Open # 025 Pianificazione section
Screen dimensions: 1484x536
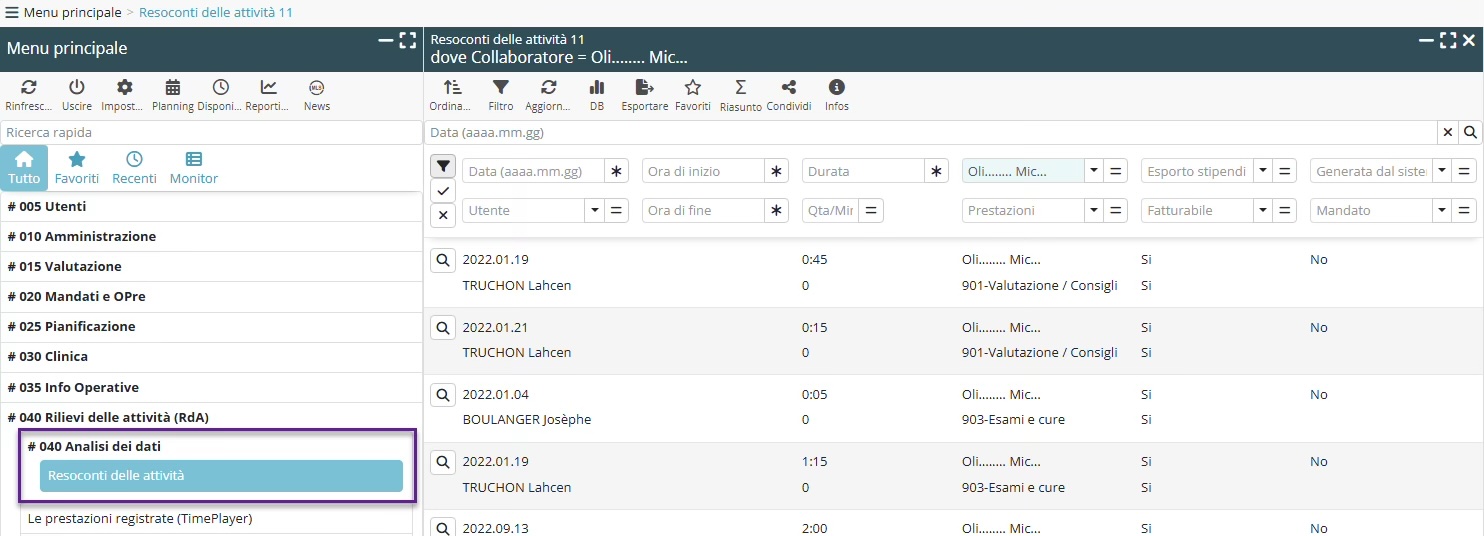click(x=211, y=327)
